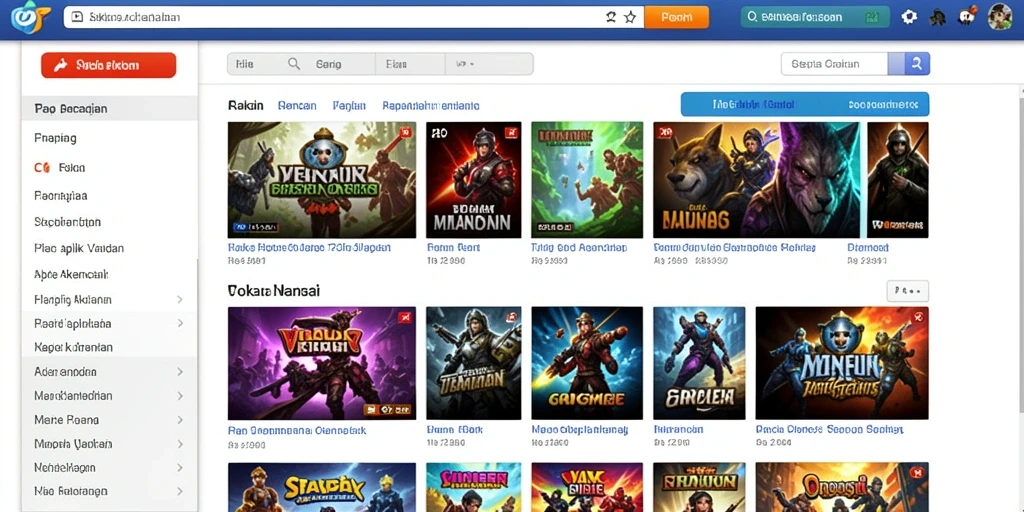Open the ERACIEIA game thumbnail
Screen dimensions: 1024x512
click(x=699, y=363)
